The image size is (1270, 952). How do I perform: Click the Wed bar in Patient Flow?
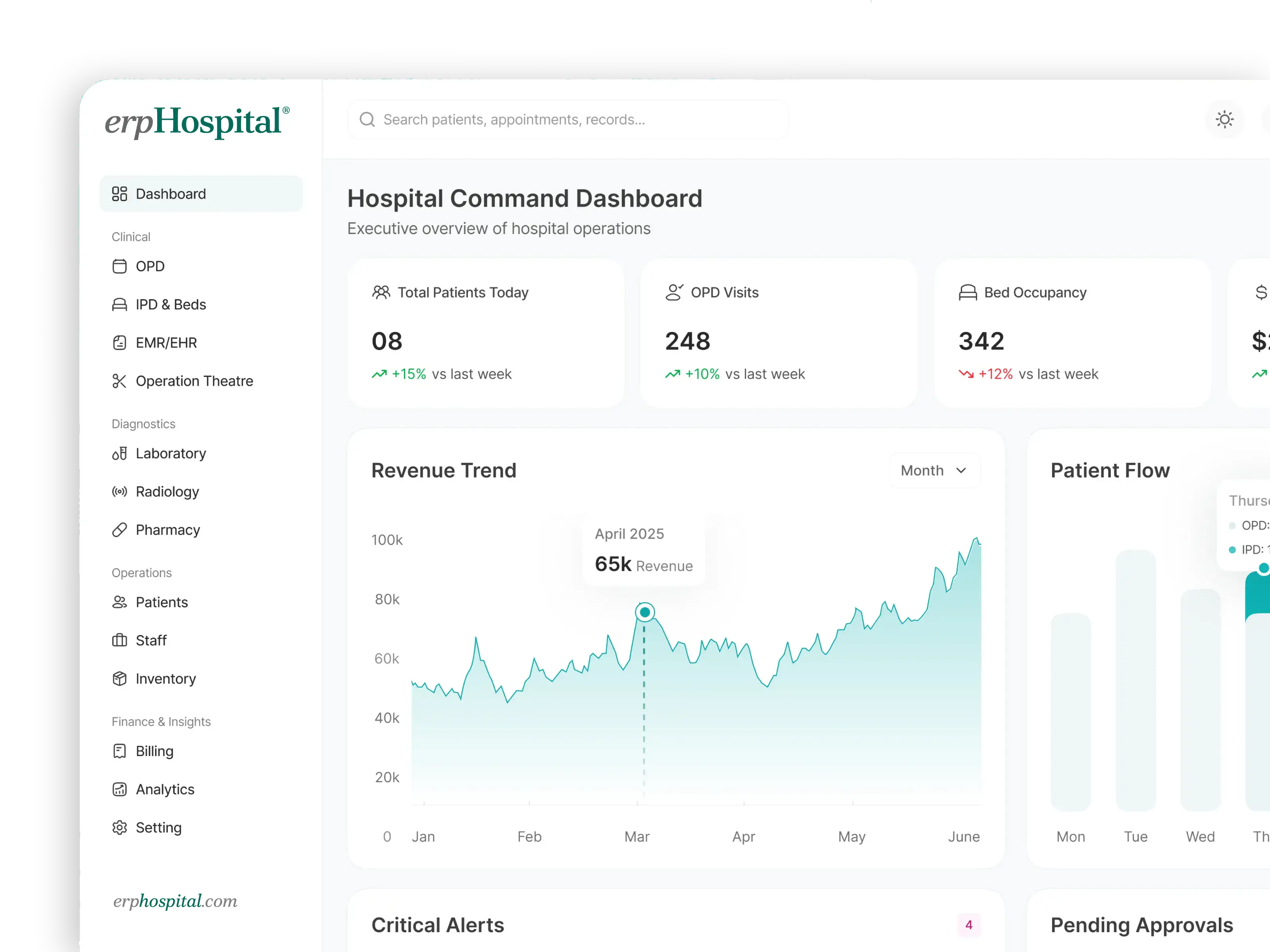coord(1201,700)
